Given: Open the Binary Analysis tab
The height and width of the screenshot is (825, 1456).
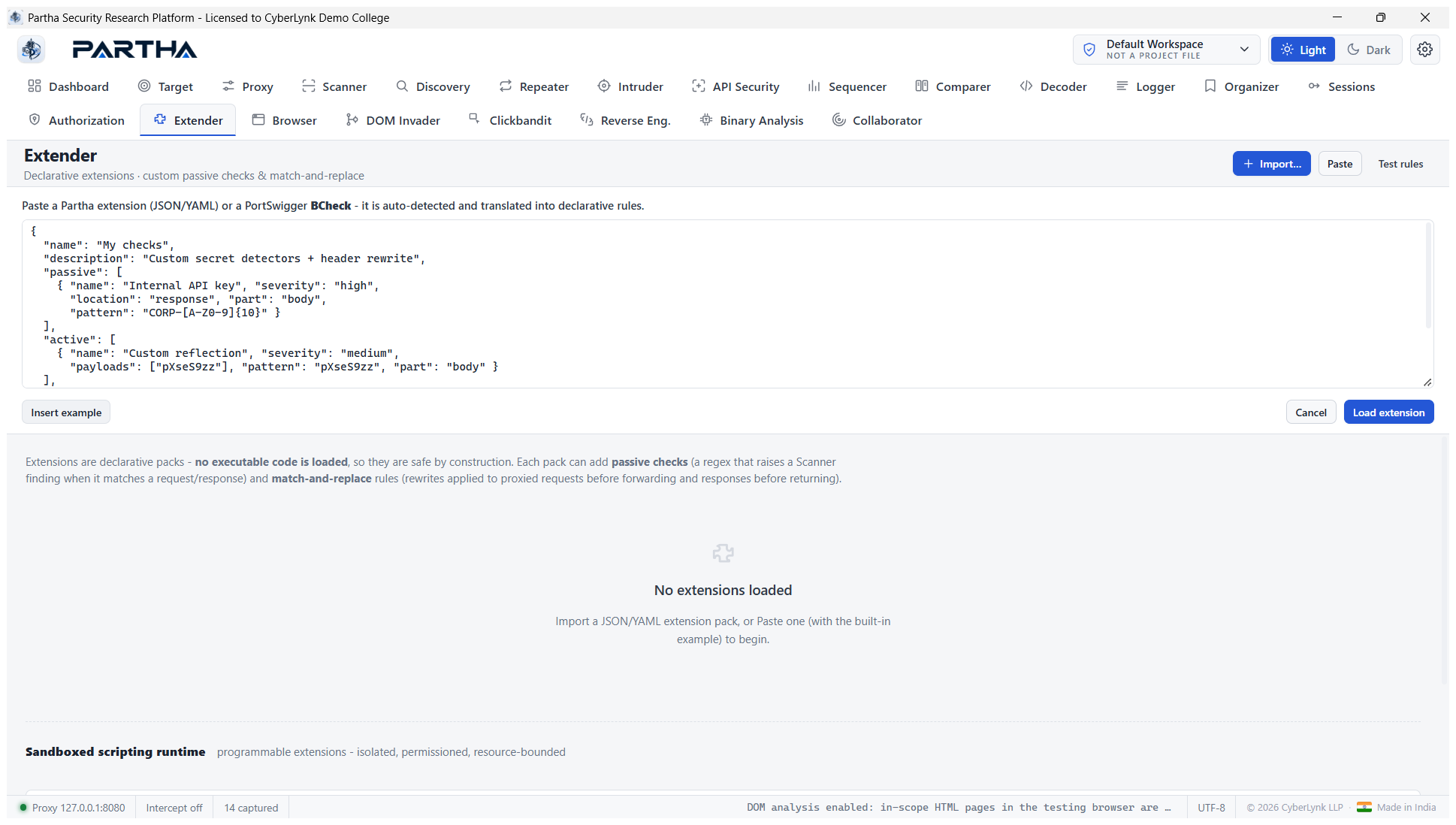Looking at the screenshot, I should tap(751, 120).
